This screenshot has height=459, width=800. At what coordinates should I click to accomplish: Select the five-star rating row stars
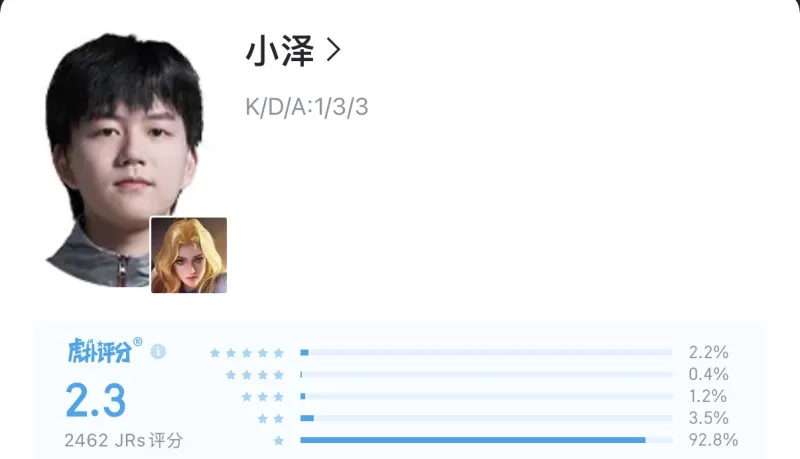click(247, 353)
